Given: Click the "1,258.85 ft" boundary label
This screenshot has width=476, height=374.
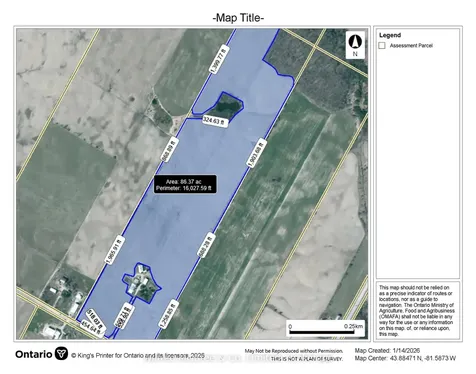Looking at the screenshot, I should (168, 314).
